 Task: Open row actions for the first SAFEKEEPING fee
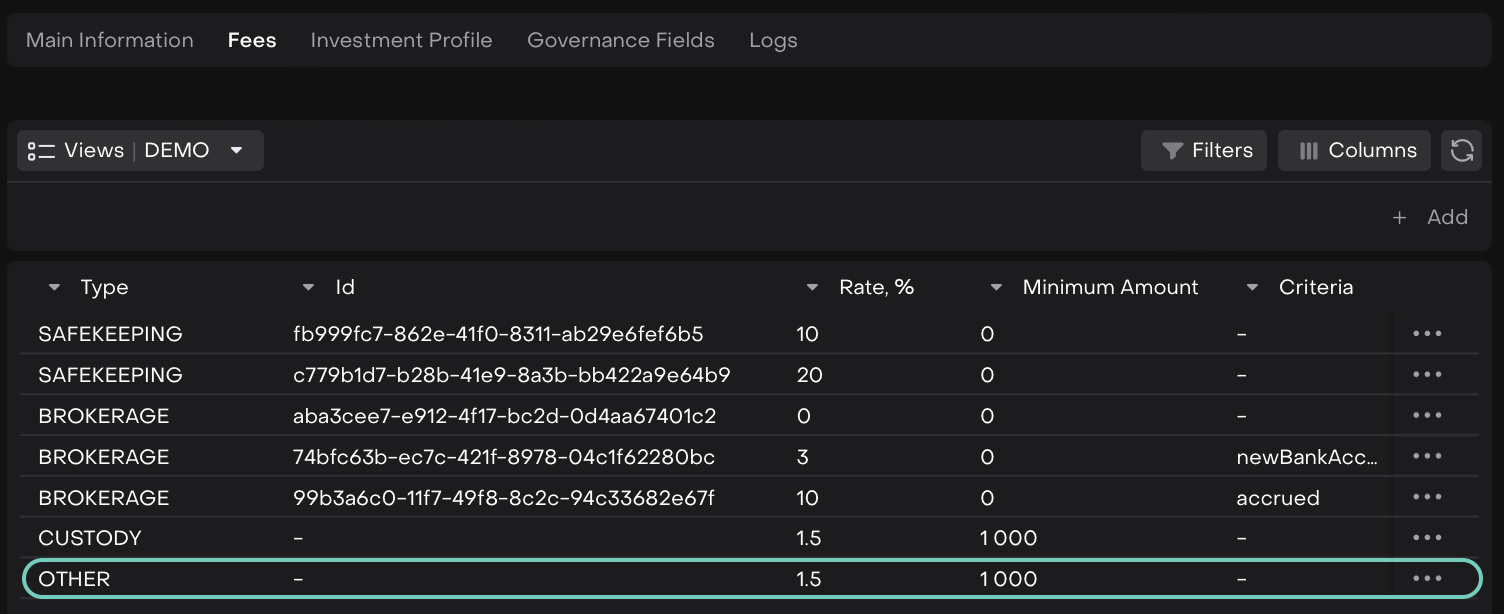pyautogui.click(x=1427, y=334)
